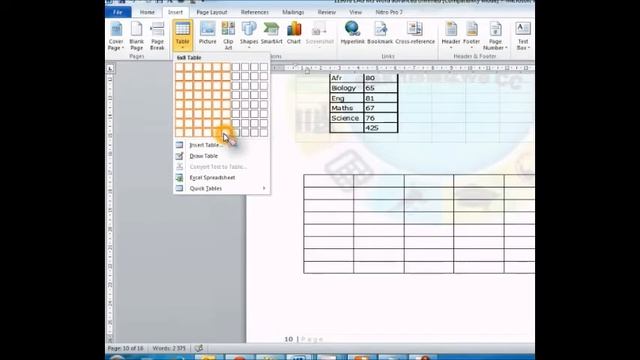Viewport: 640px width, 360px height.
Task: Click the Afr cell in the table
Action: point(347,78)
